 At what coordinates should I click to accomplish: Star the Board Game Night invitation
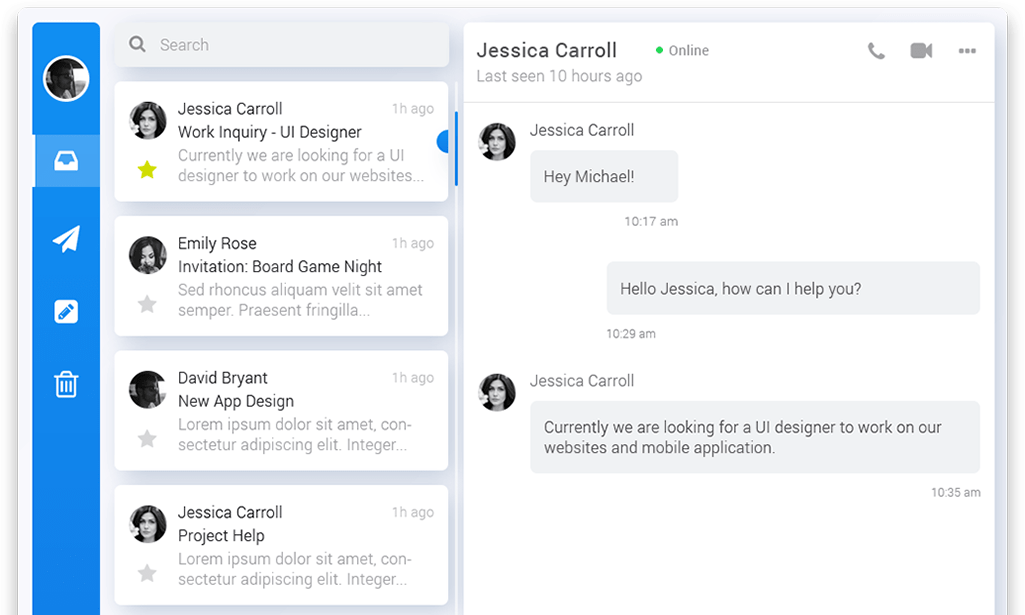click(x=147, y=304)
